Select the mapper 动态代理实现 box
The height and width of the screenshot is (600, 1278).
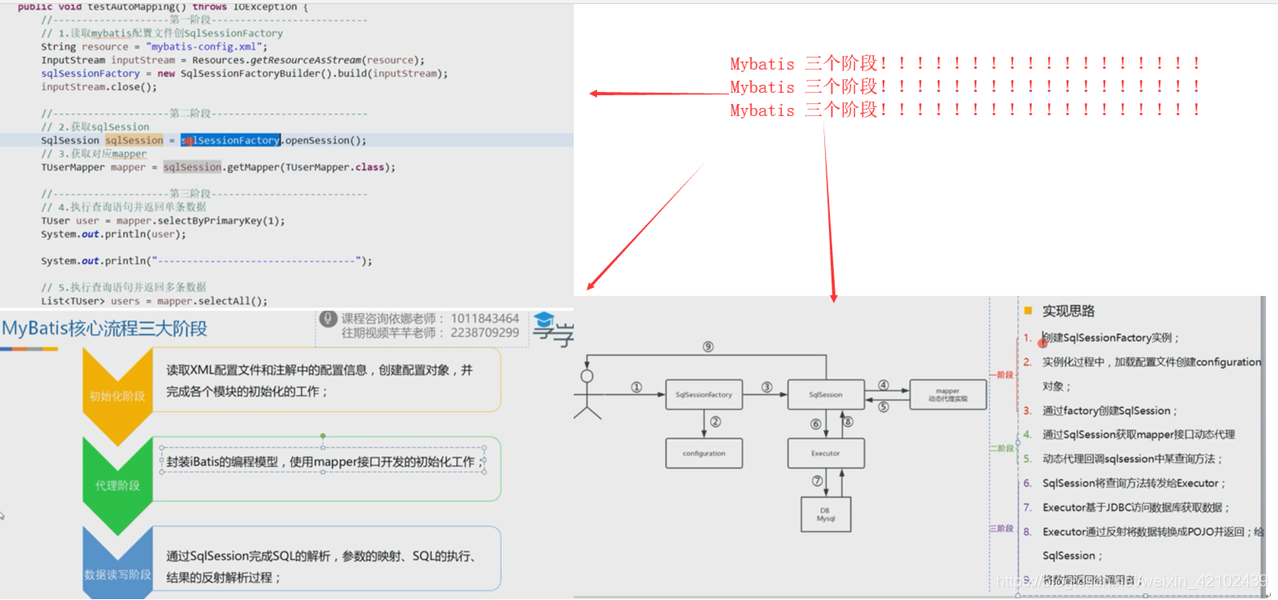pos(947,394)
